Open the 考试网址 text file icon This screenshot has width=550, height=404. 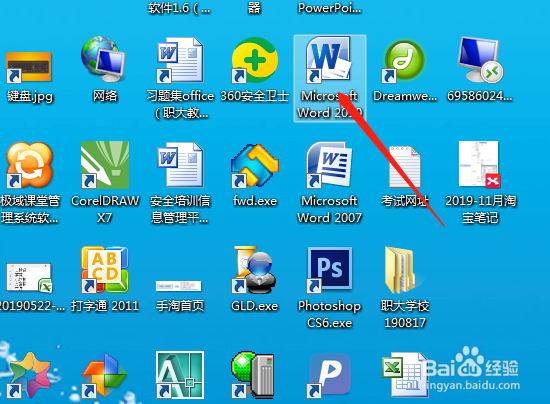click(405, 167)
